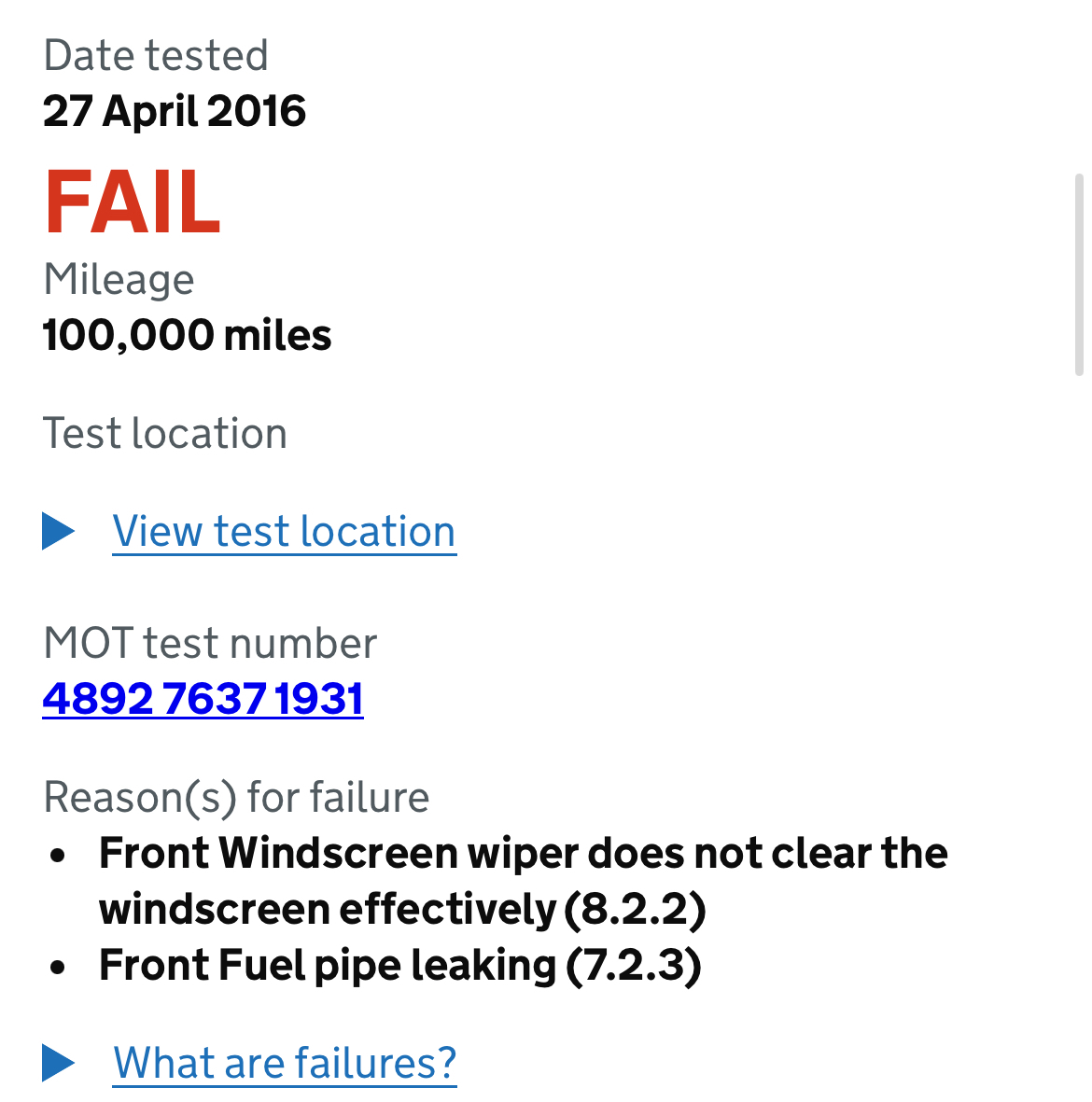Click the Mileage label
Viewport: 1092px width, 1102px height.
tap(119, 280)
